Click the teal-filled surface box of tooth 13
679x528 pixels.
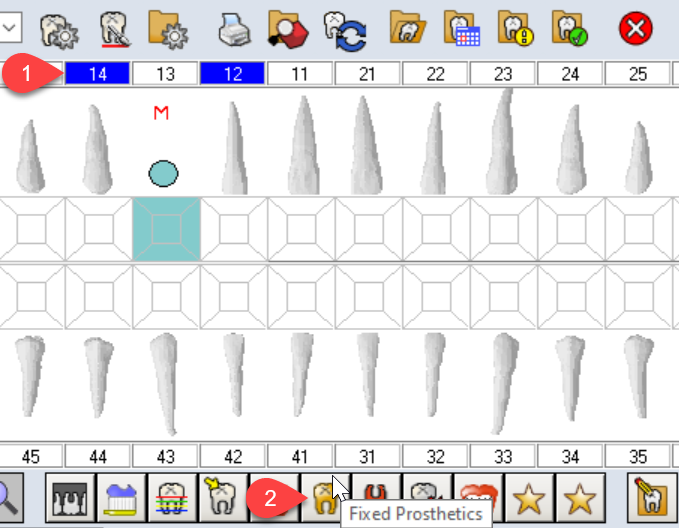pyautogui.click(x=166, y=229)
